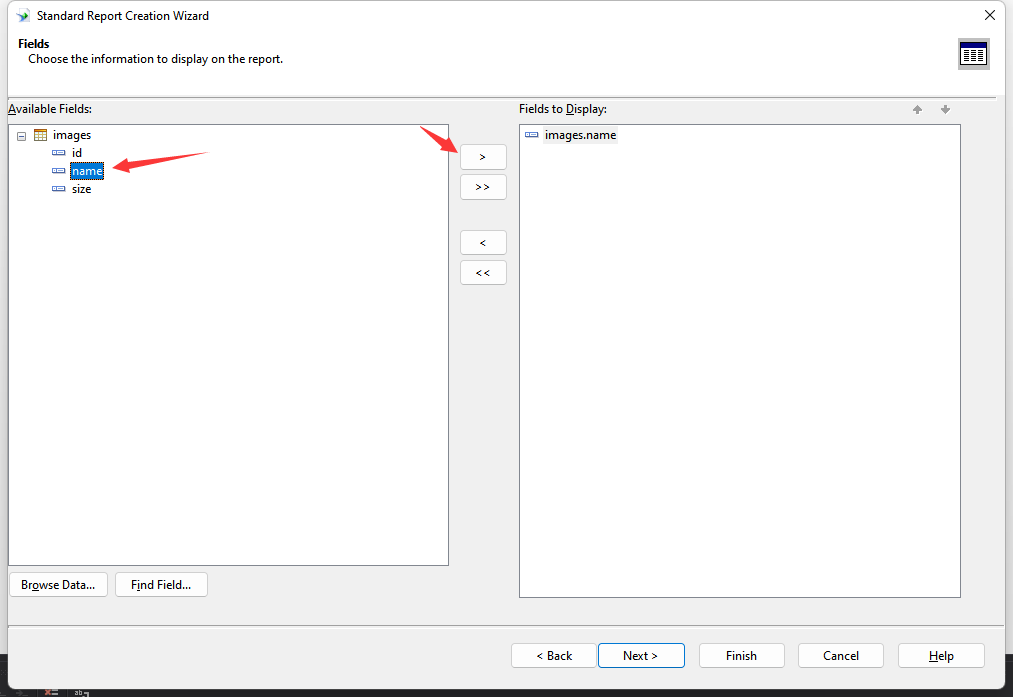
Task: Click Finish to complete the wizard
Action: [741, 656]
